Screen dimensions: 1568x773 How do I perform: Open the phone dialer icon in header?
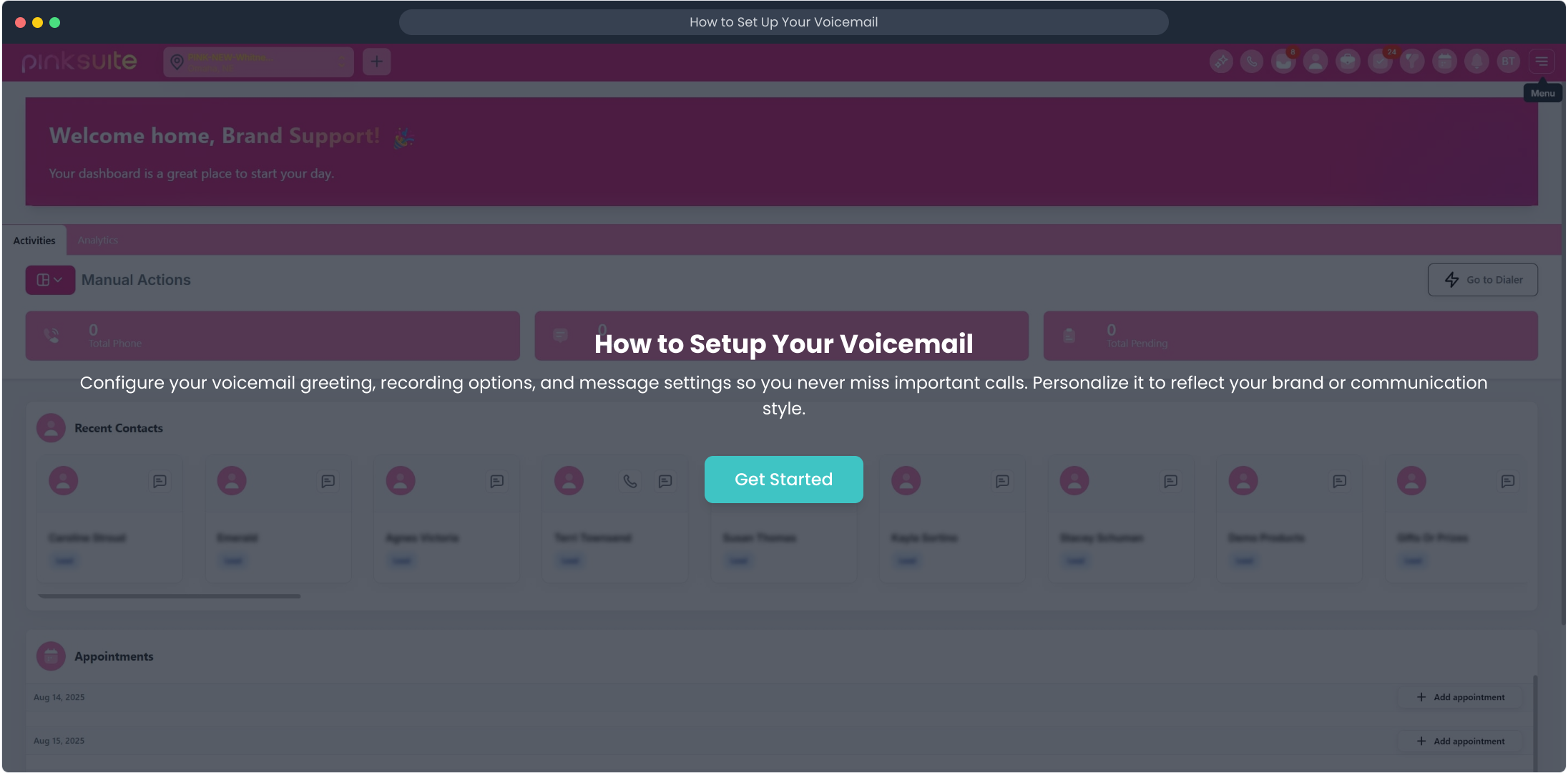click(x=1252, y=62)
